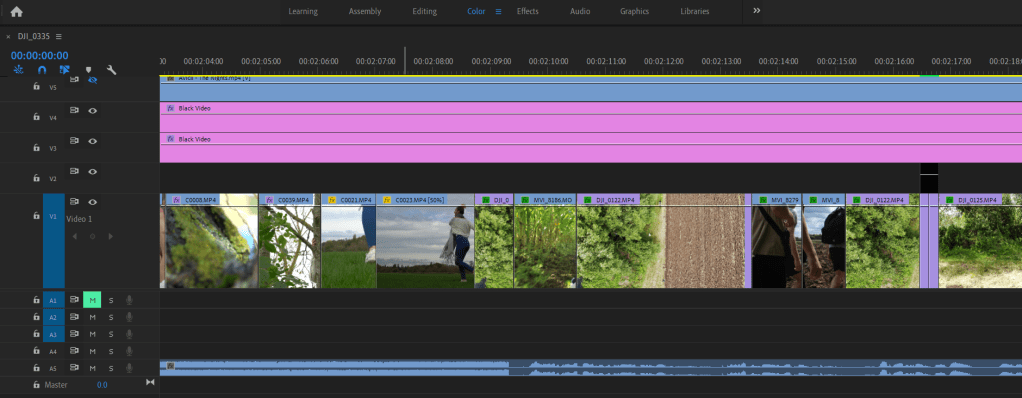1022x398 pixels.
Task: Switch to Effects workspace
Action: pyautogui.click(x=528, y=11)
